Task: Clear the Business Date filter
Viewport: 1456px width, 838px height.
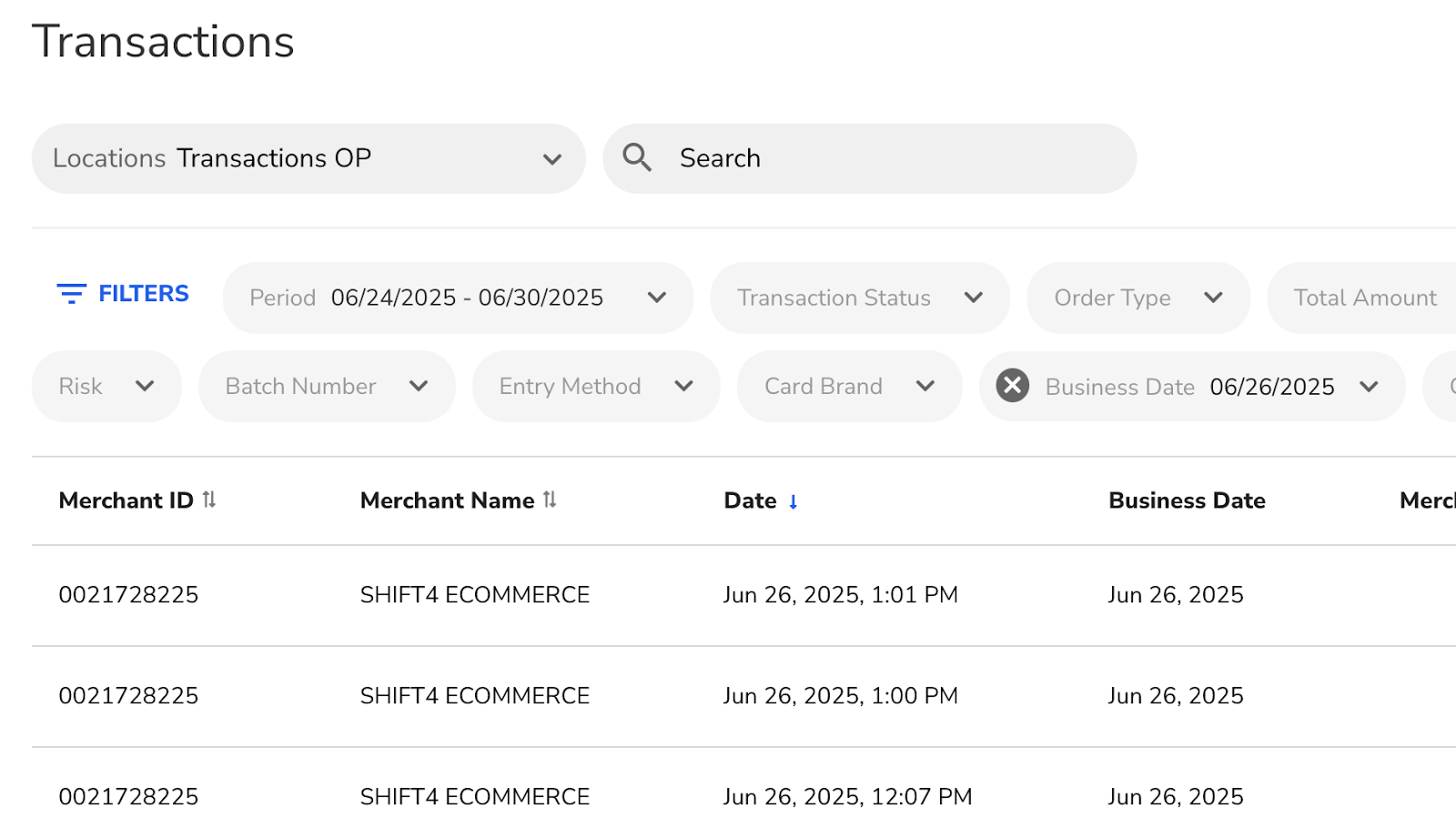Action: pos(1012,386)
